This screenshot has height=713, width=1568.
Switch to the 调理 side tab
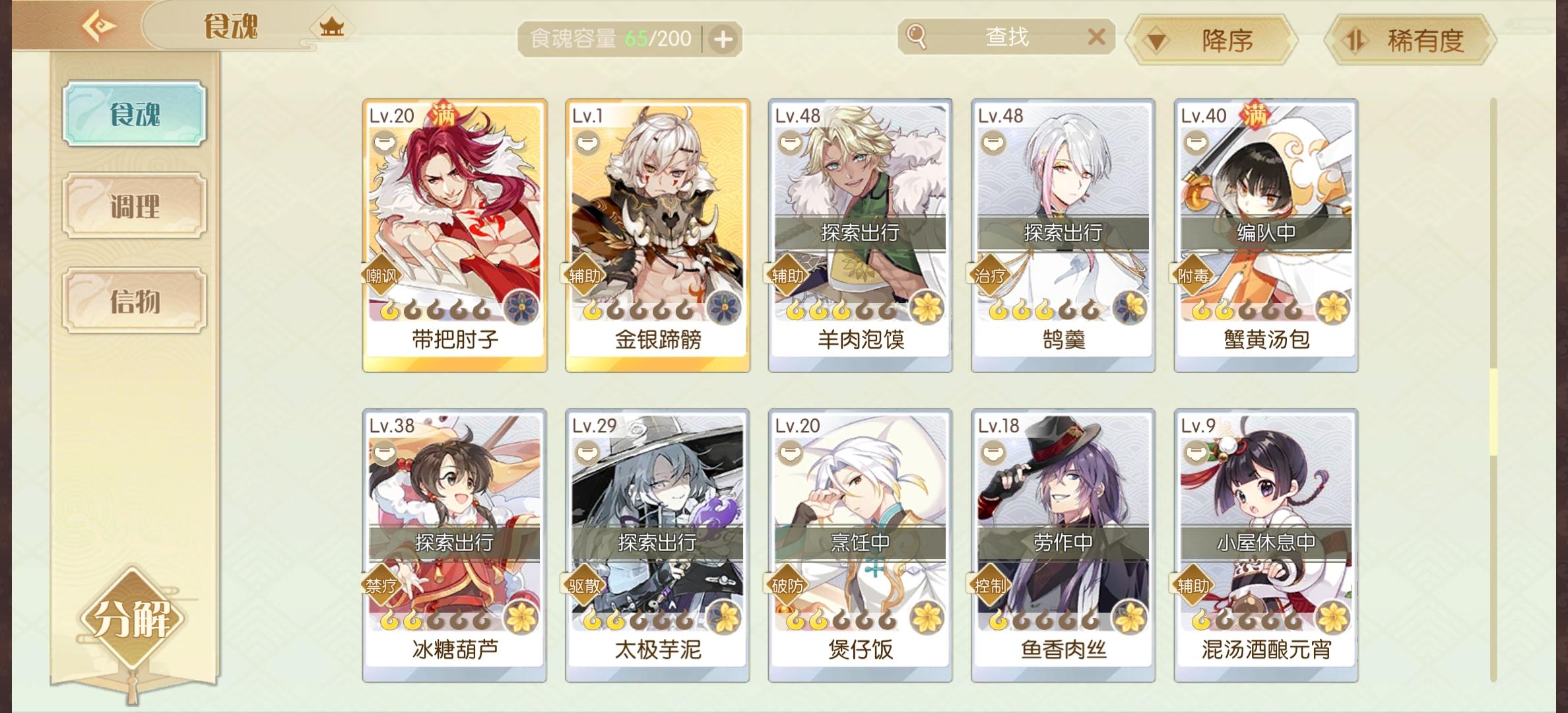tap(135, 206)
